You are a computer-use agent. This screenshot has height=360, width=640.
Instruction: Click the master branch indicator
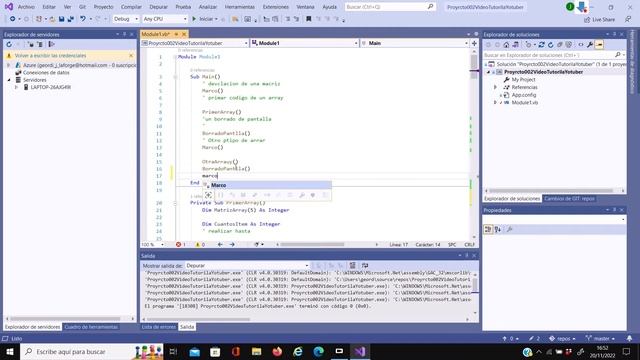[600, 338]
